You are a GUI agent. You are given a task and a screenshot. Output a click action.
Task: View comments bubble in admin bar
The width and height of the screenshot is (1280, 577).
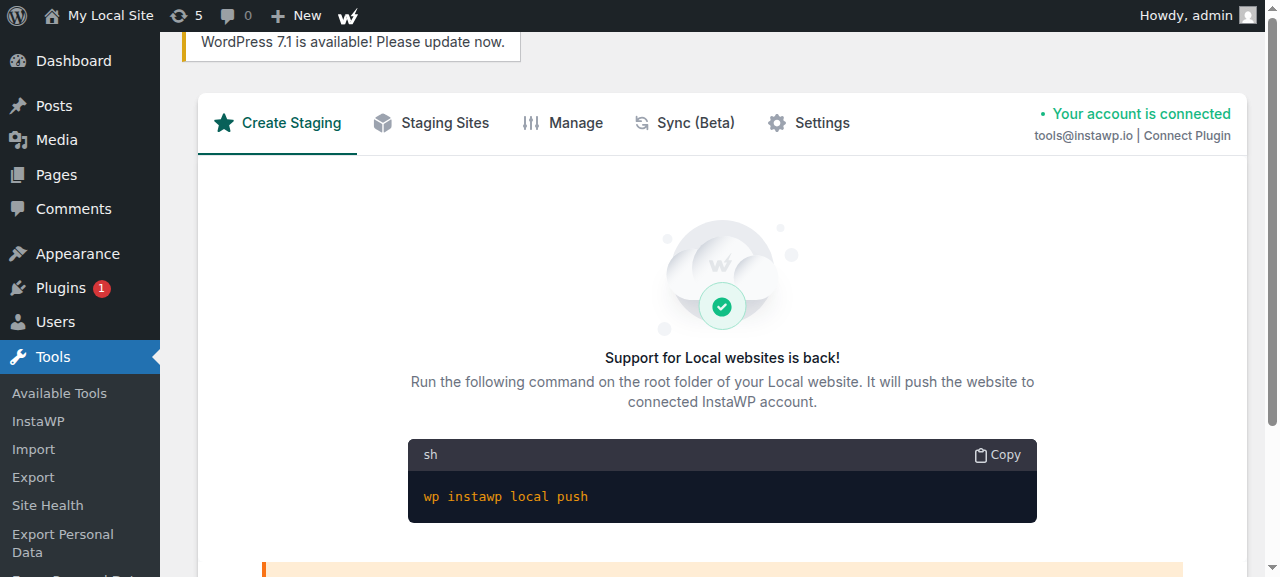236,16
